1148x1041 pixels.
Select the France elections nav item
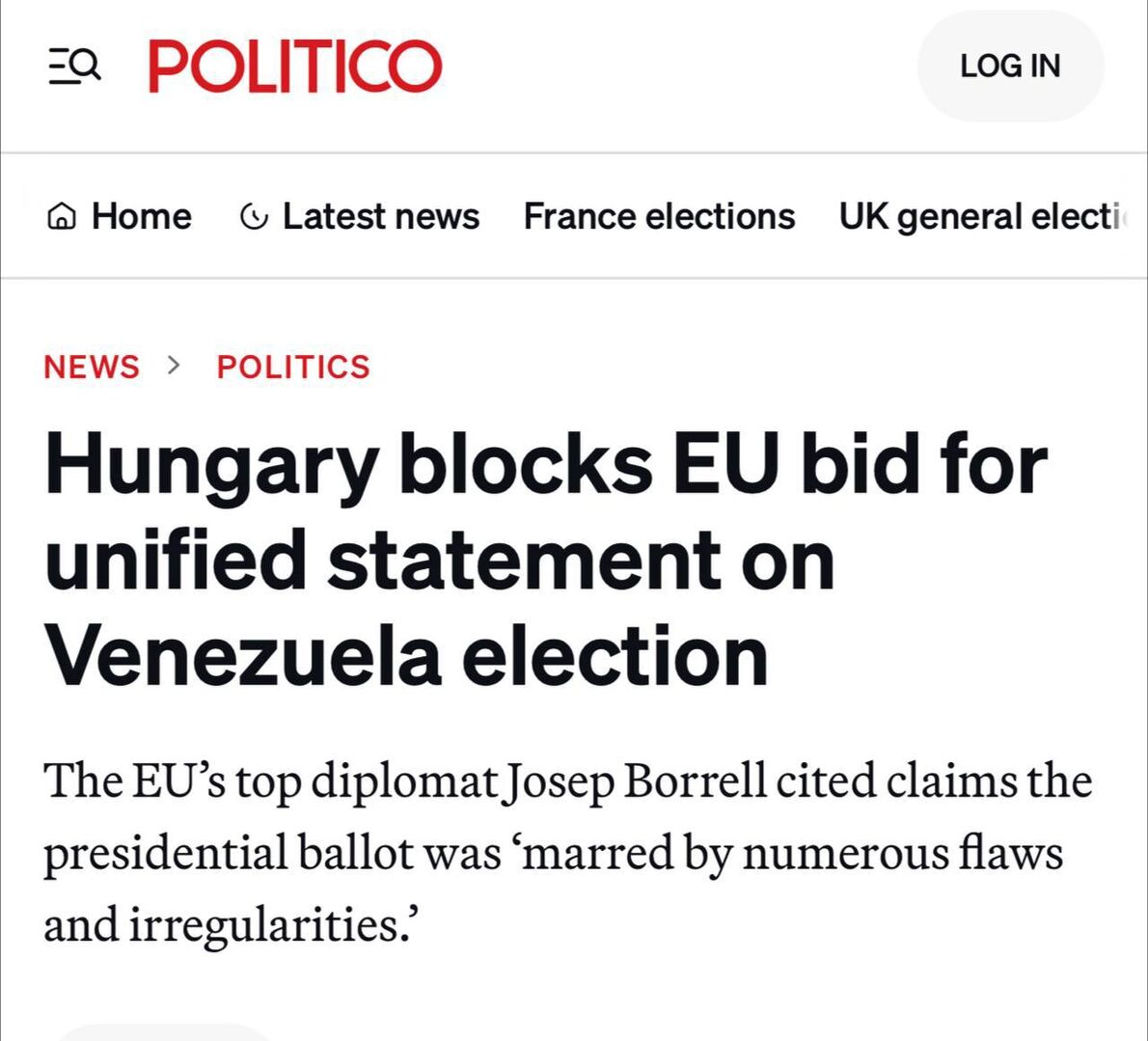pos(659,217)
